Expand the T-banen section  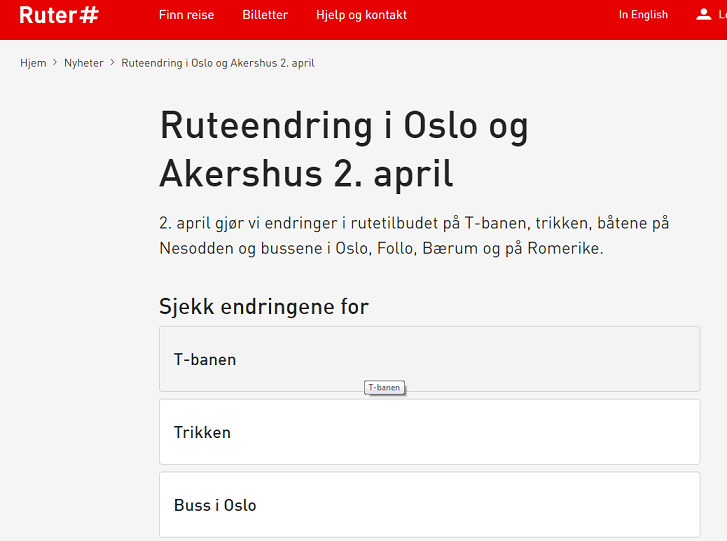coord(429,359)
